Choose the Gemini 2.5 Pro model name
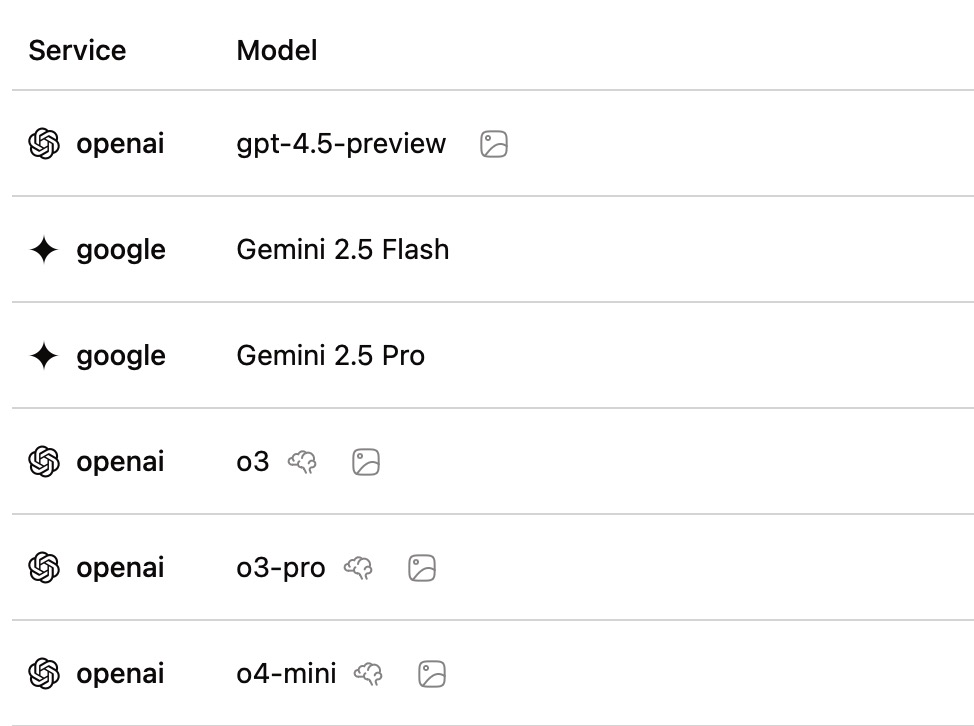974x726 pixels. pyautogui.click(x=330, y=356)
